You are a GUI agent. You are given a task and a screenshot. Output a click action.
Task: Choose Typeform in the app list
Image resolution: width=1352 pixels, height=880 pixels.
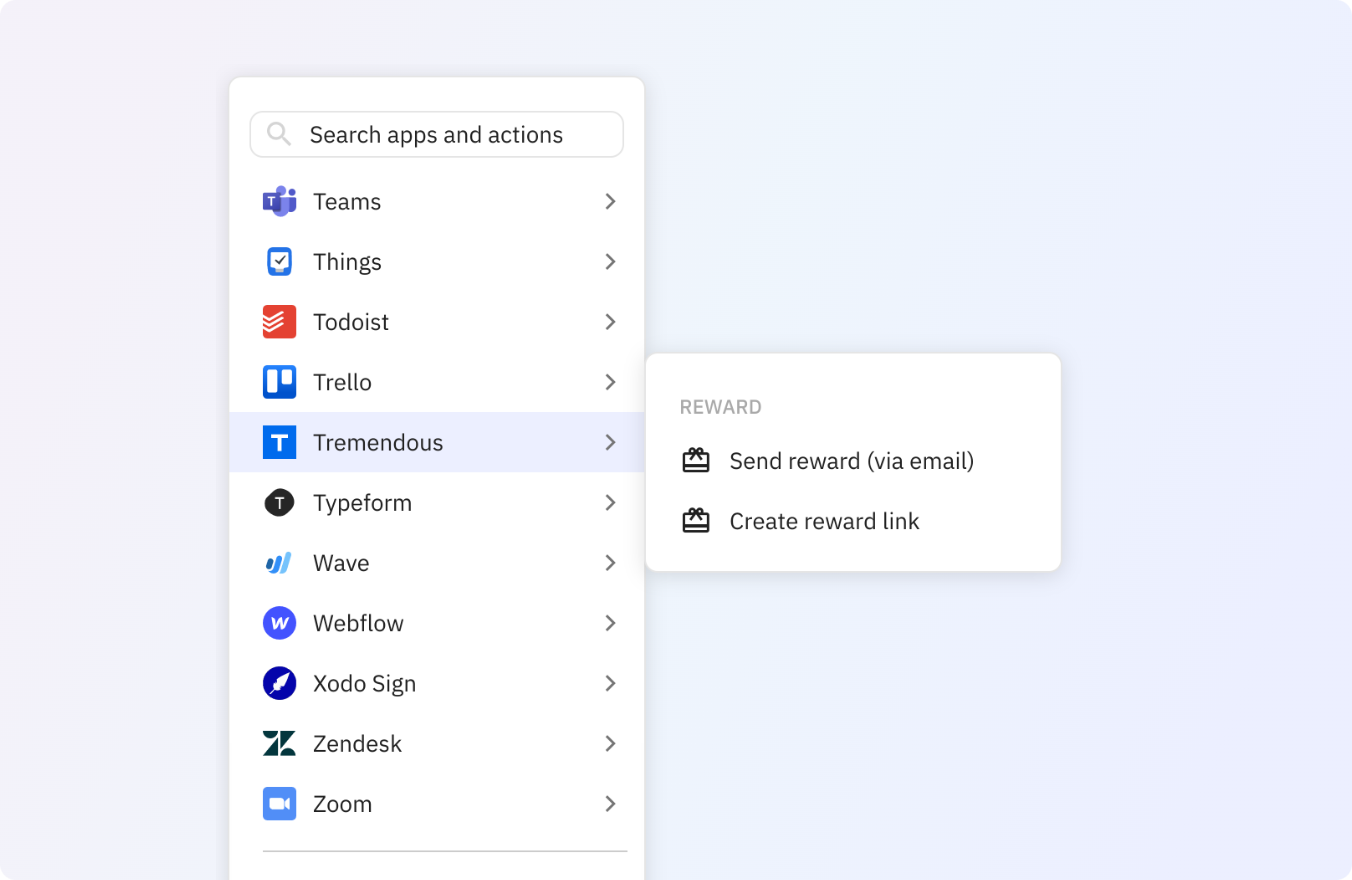click(x=437, y=503)
